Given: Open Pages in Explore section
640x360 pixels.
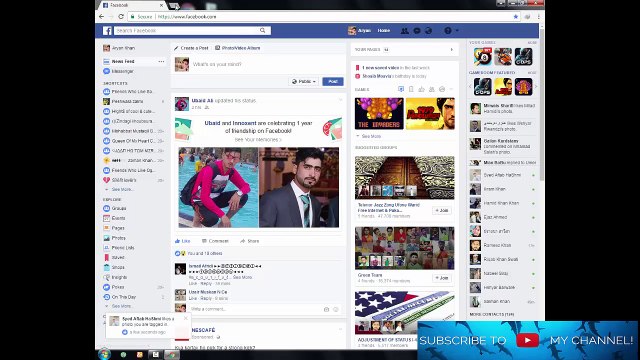Looking at the screenshot, I should pos(118,228).
